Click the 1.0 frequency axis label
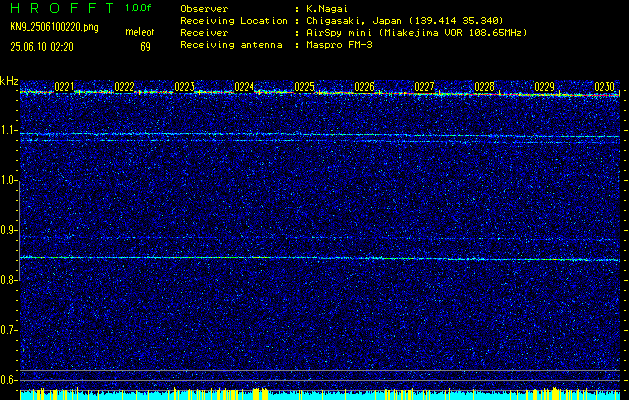 point(8,181)
